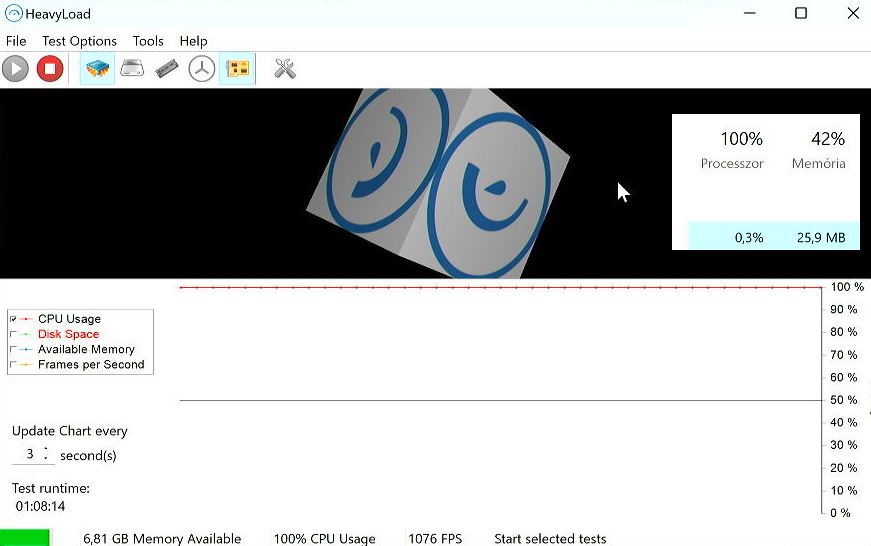Click the three-spoke disk access test icon
This screenshot has height=546, width=871.
[x=202, y=69]
